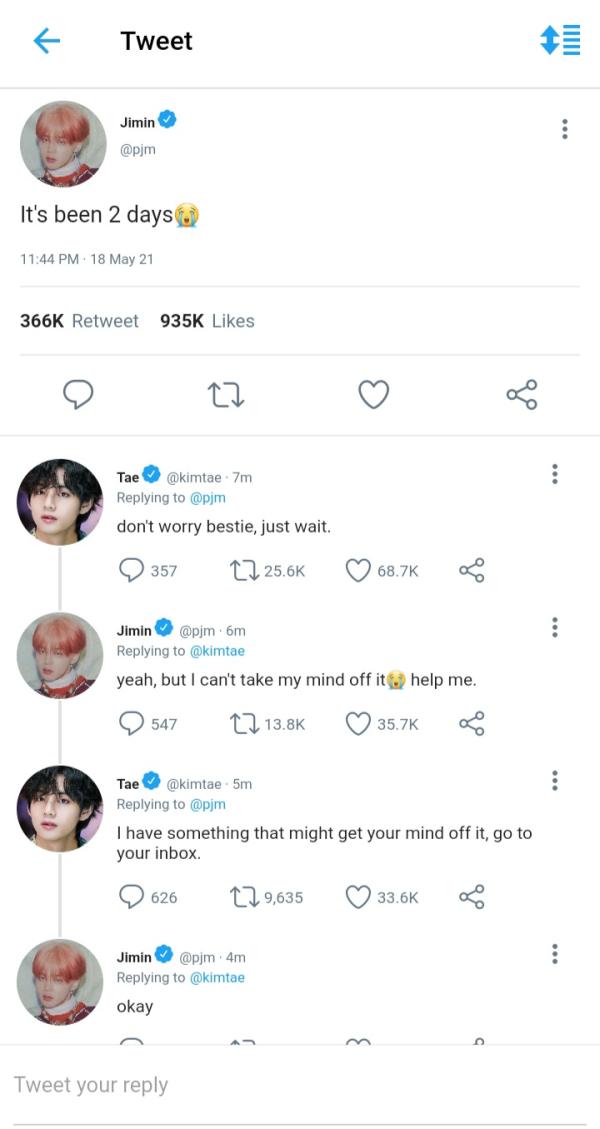This screenshot has height=1129, width=600.
Task: Open the reply sorting icon in header
Action: point(560,40)
